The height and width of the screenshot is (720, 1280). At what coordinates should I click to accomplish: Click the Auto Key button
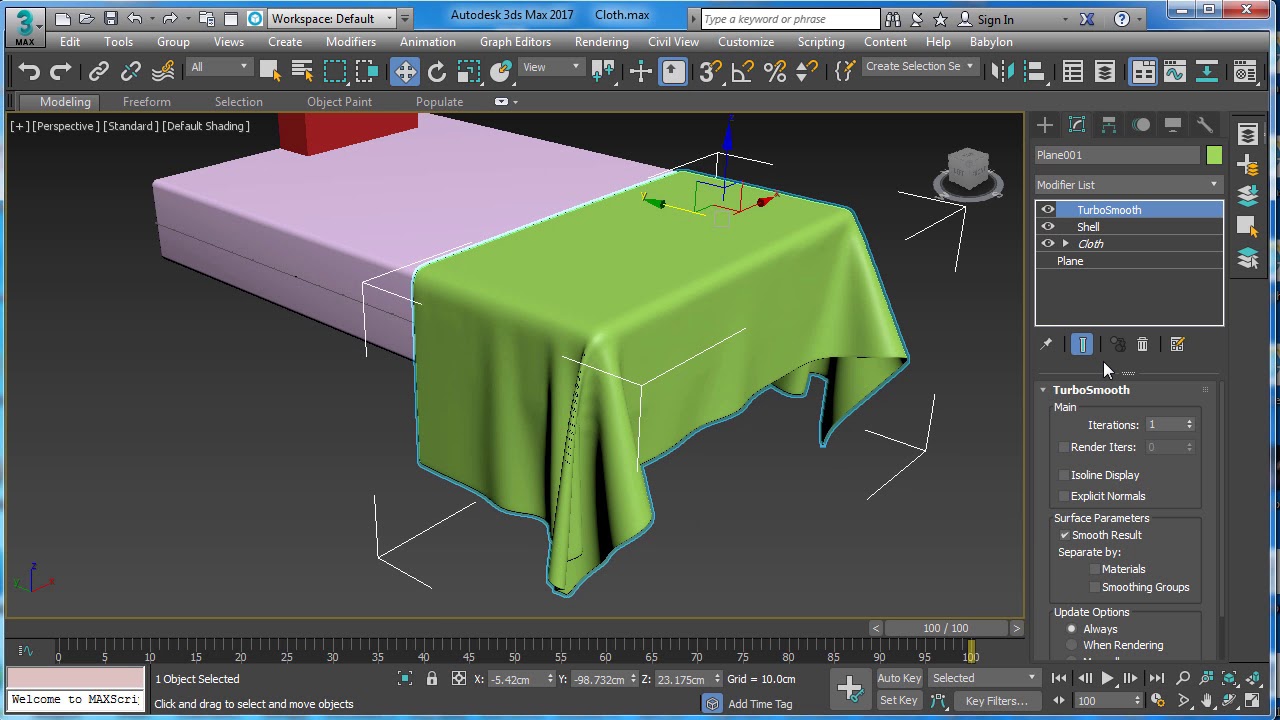tap(899, 678)
